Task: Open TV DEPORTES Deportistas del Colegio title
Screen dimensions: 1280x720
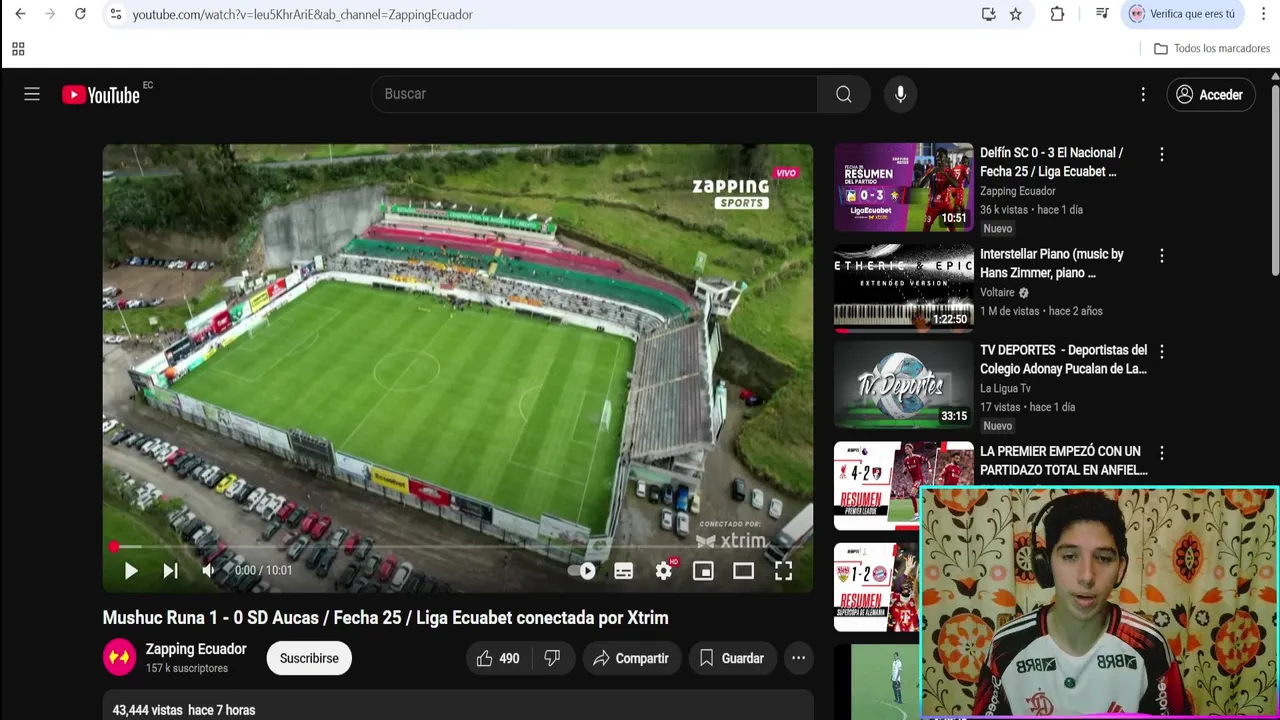Action: [x=1063, y=359]
